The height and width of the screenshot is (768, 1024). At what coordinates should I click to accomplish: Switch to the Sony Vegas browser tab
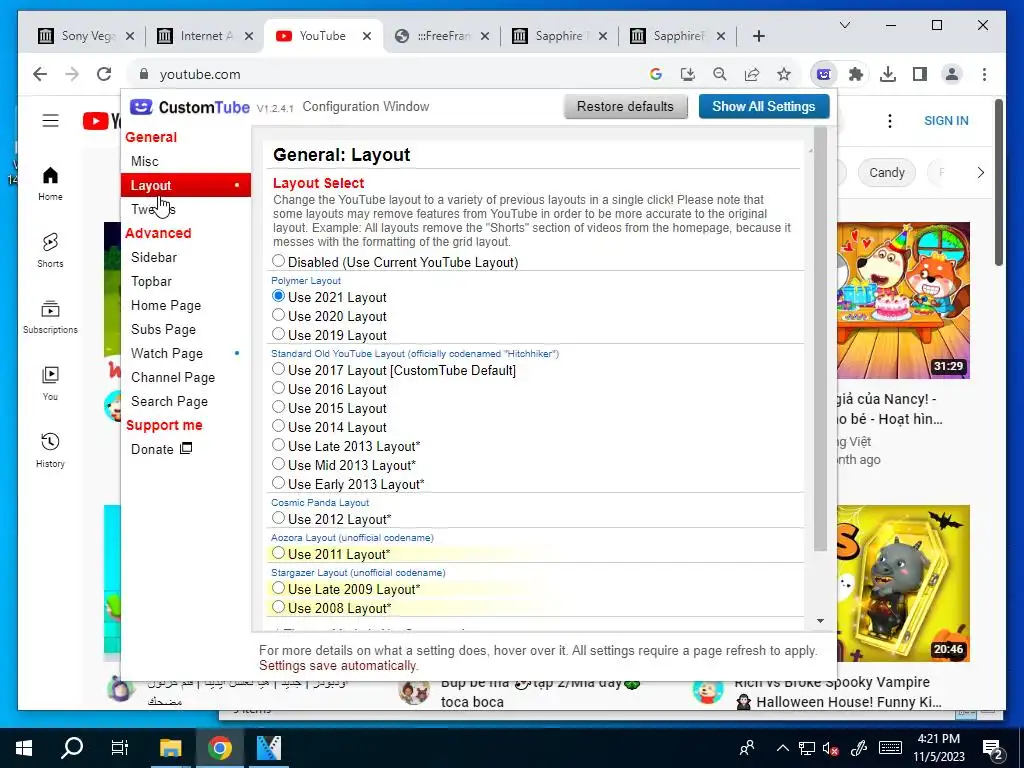(x=86, y=36)
